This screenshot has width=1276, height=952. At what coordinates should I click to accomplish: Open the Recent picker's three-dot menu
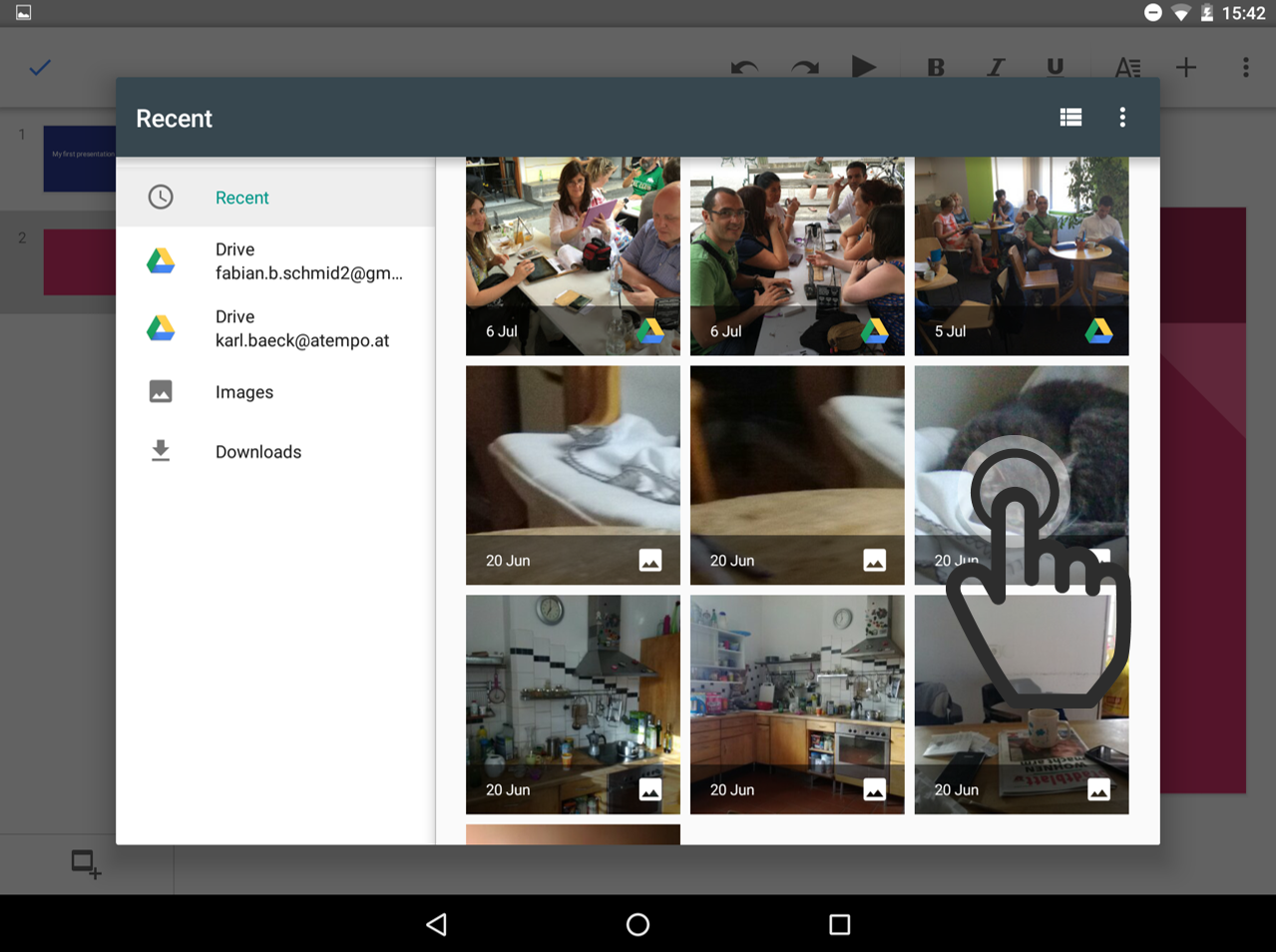1122,118
